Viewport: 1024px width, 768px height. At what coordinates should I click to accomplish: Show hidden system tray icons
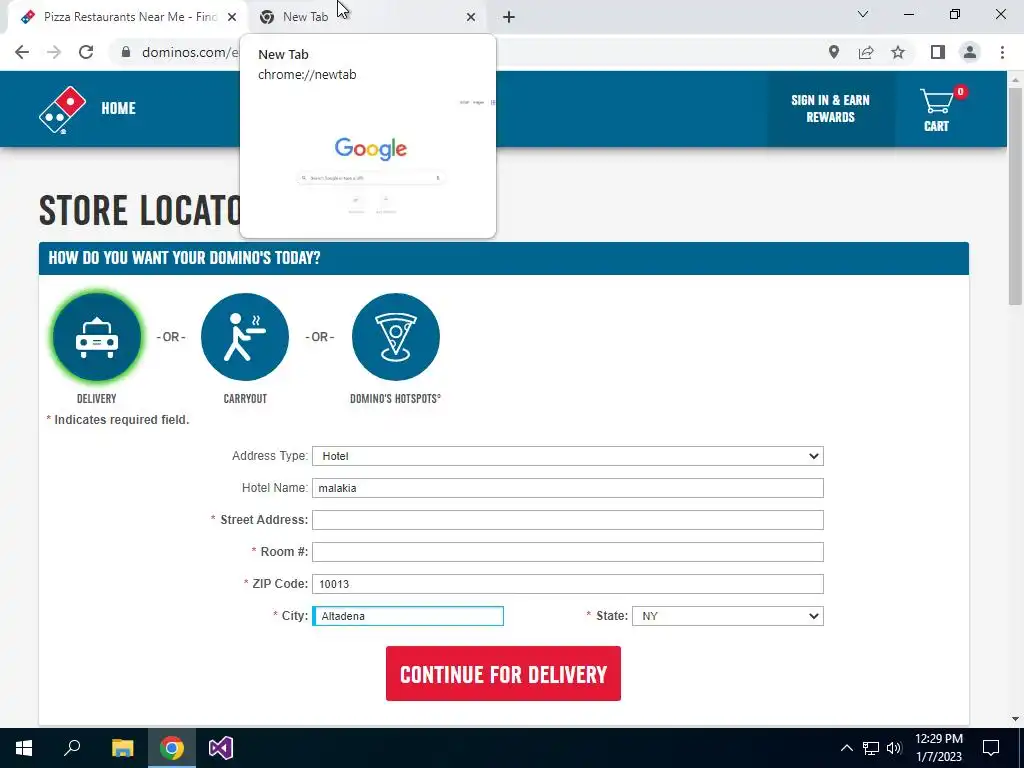[x=846, y=748]
